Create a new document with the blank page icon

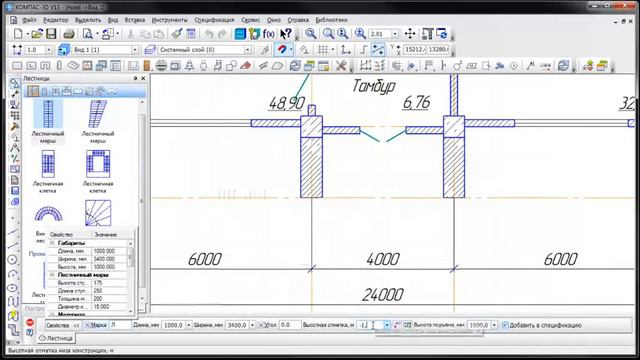click(18, 34)
